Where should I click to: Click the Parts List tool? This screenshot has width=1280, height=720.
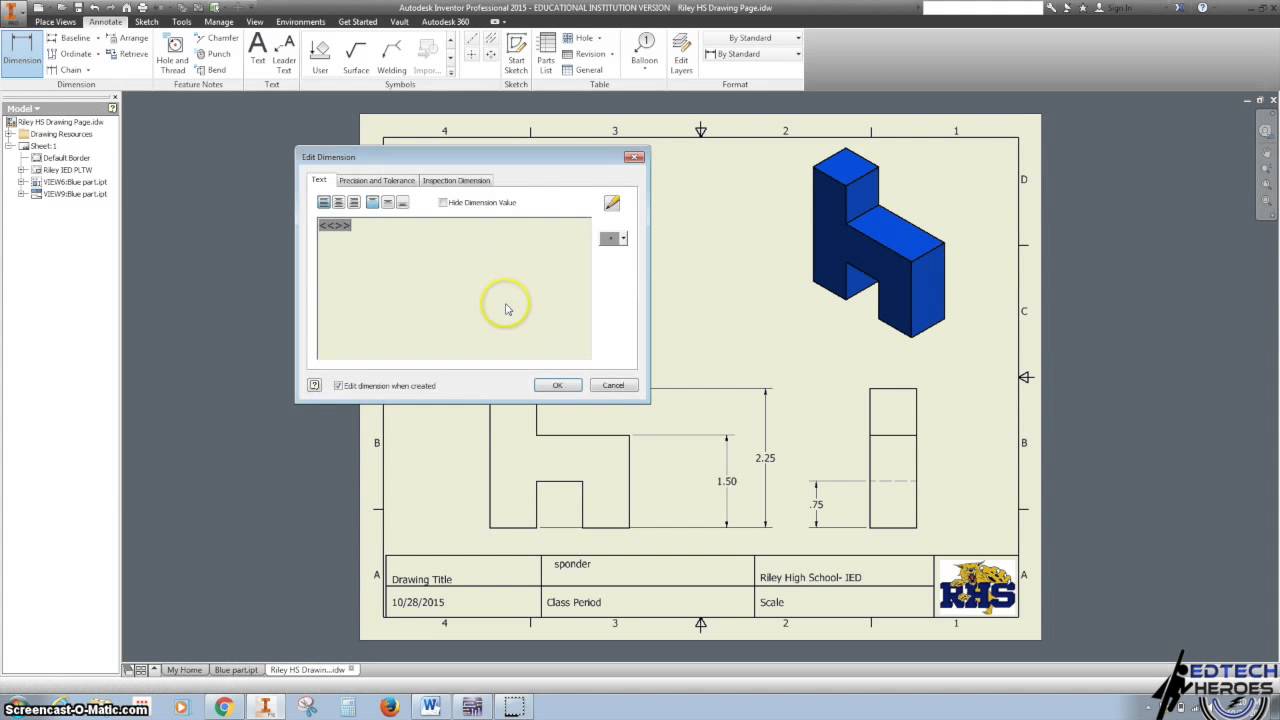546,54
